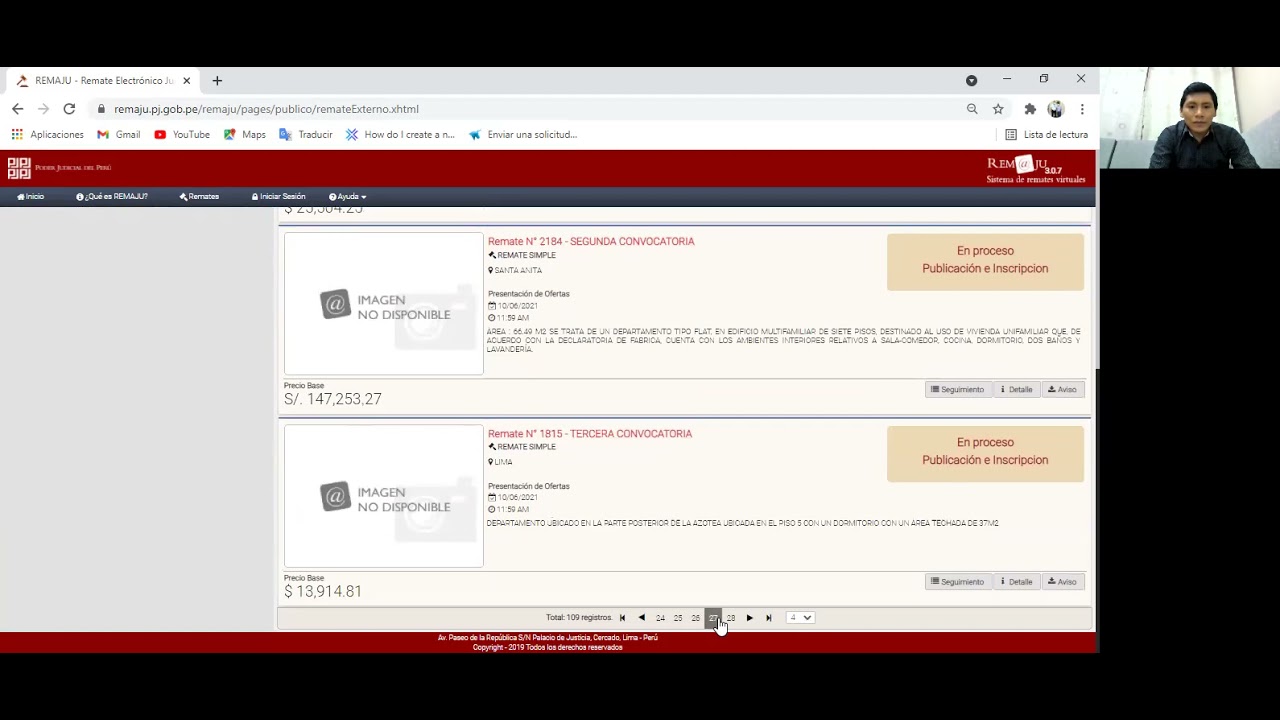Open the Remates menu item
The width and height of the screenshot is (1280, 720).
coord(199,196)
